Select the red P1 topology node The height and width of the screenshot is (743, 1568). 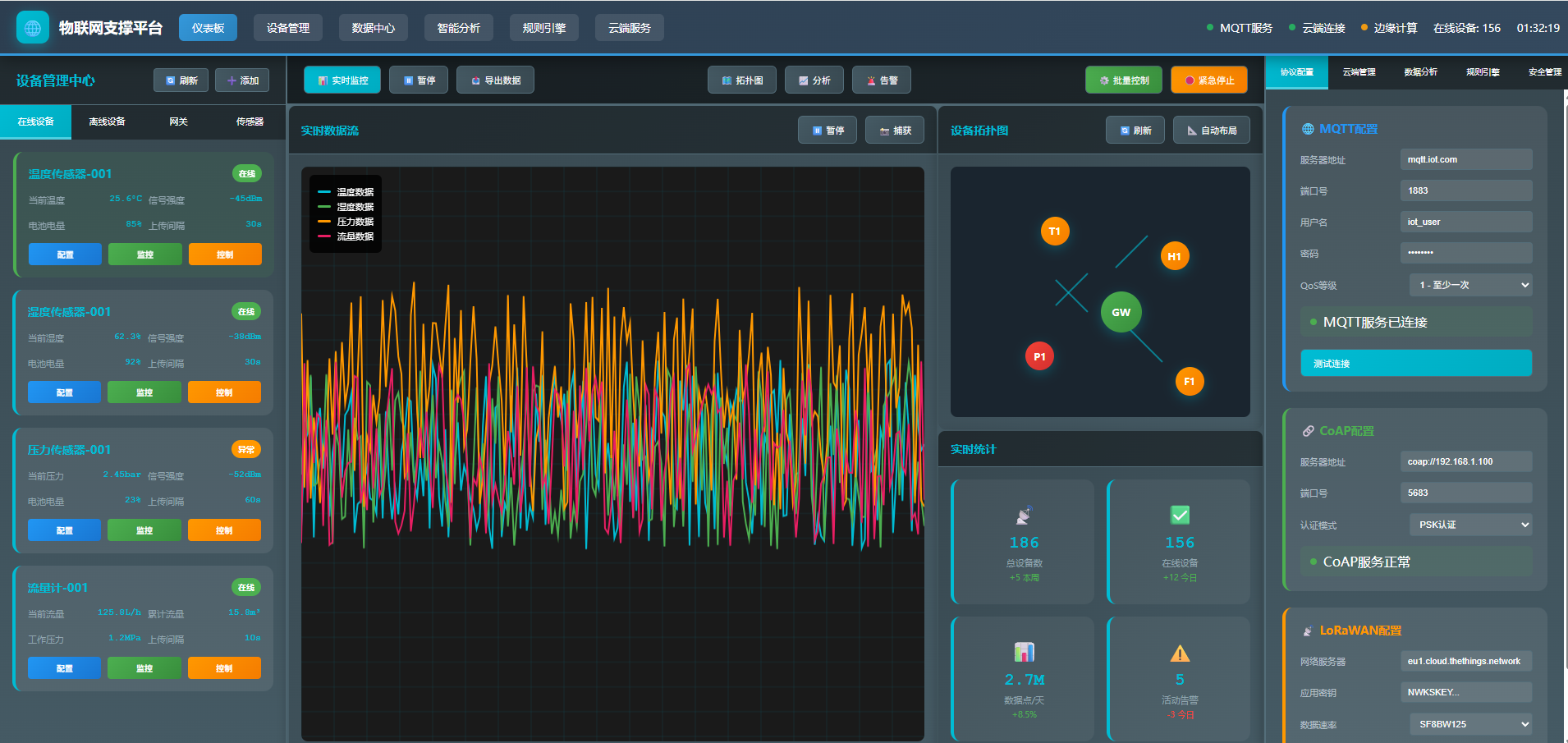coord(1039,356)
